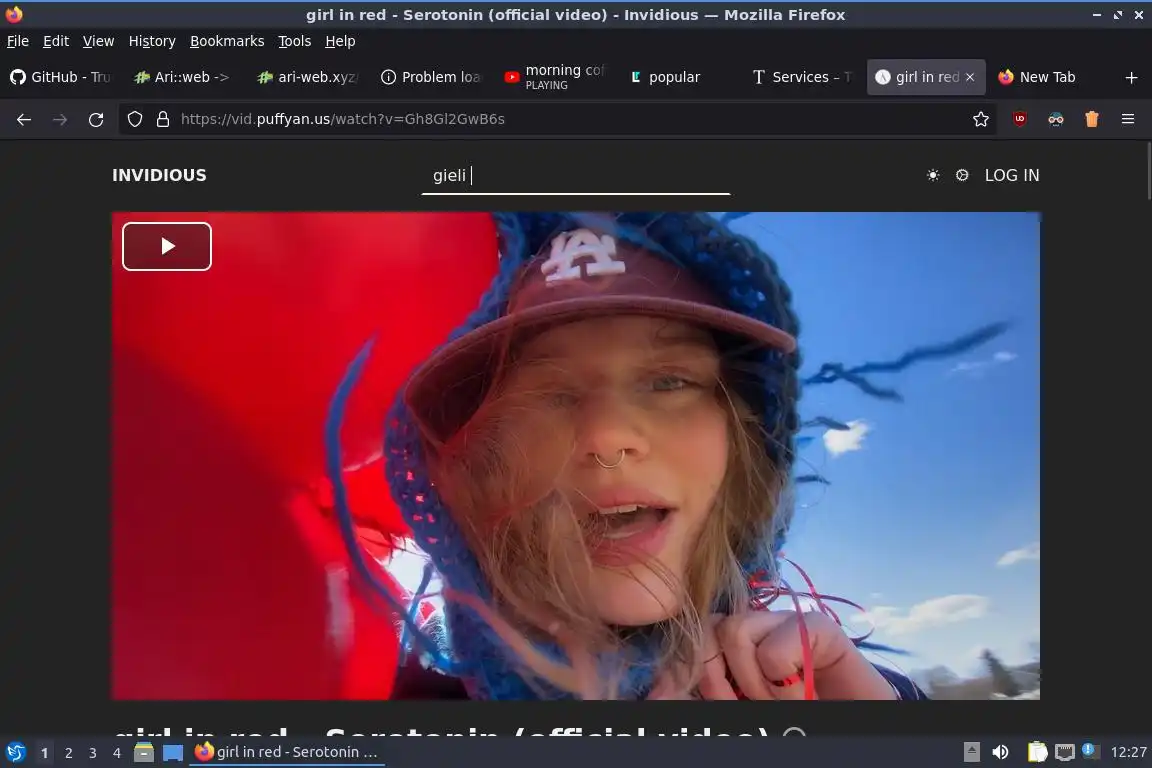Screen dimensions: 1152x768
Task: Go back with the browser back arrow
Action: coord(24,119)
